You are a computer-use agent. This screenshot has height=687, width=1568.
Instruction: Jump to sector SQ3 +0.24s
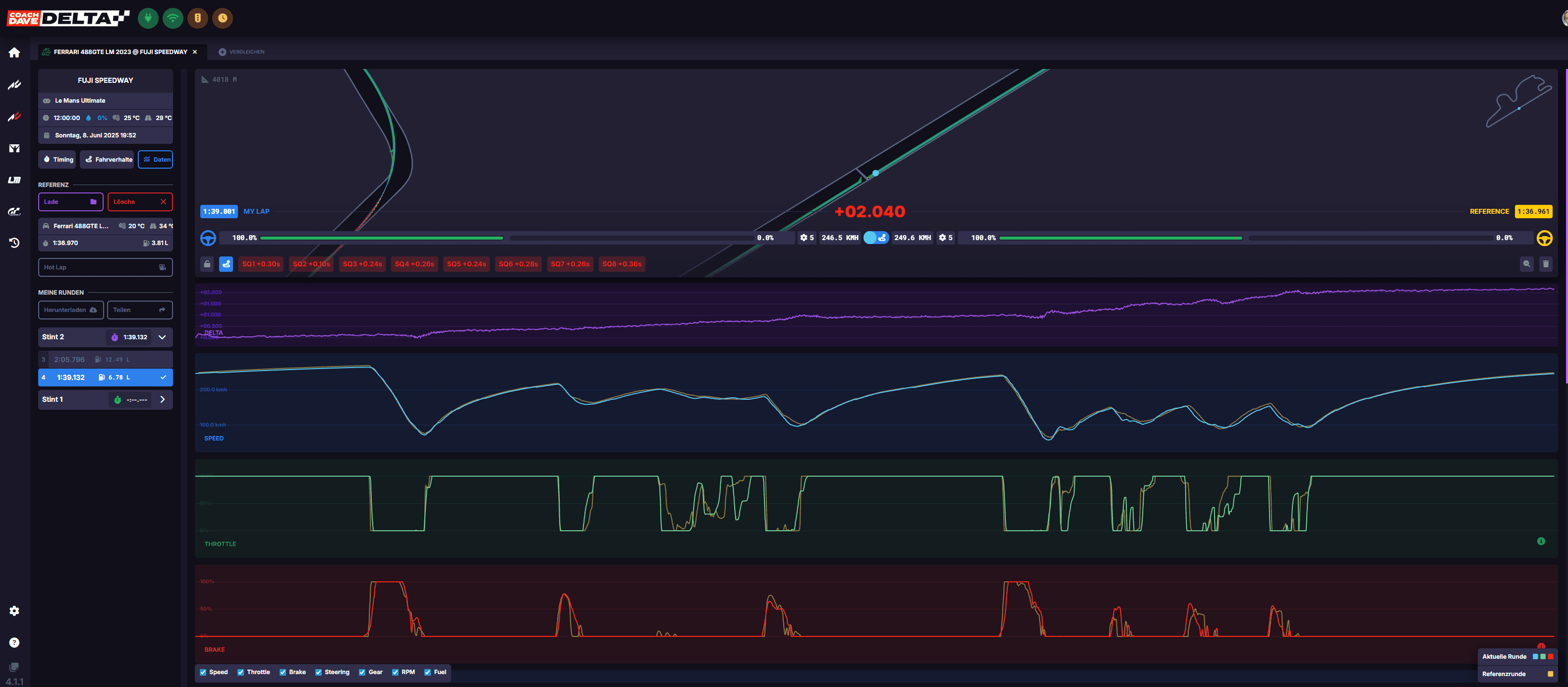point(362,264)
